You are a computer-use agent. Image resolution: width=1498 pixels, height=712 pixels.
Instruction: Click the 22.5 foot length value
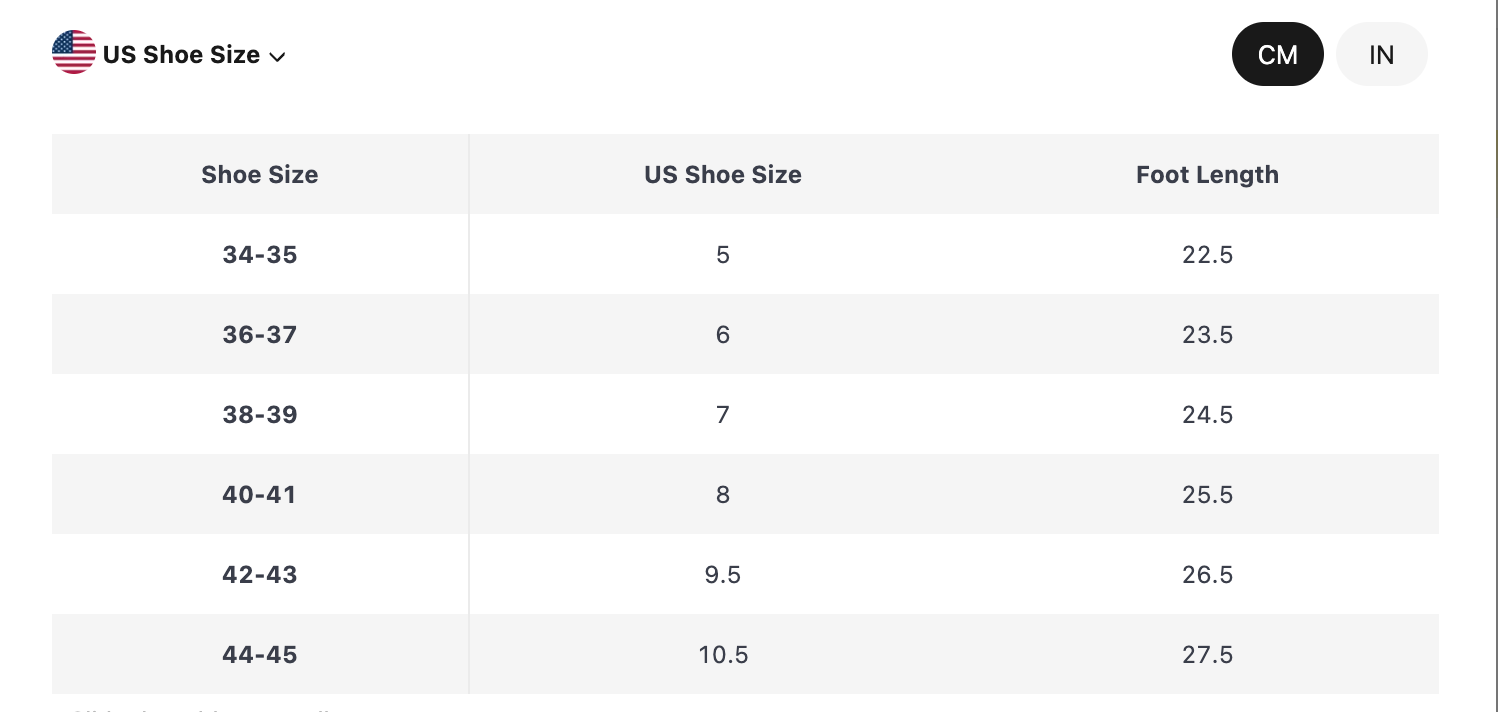(1207, 254)
